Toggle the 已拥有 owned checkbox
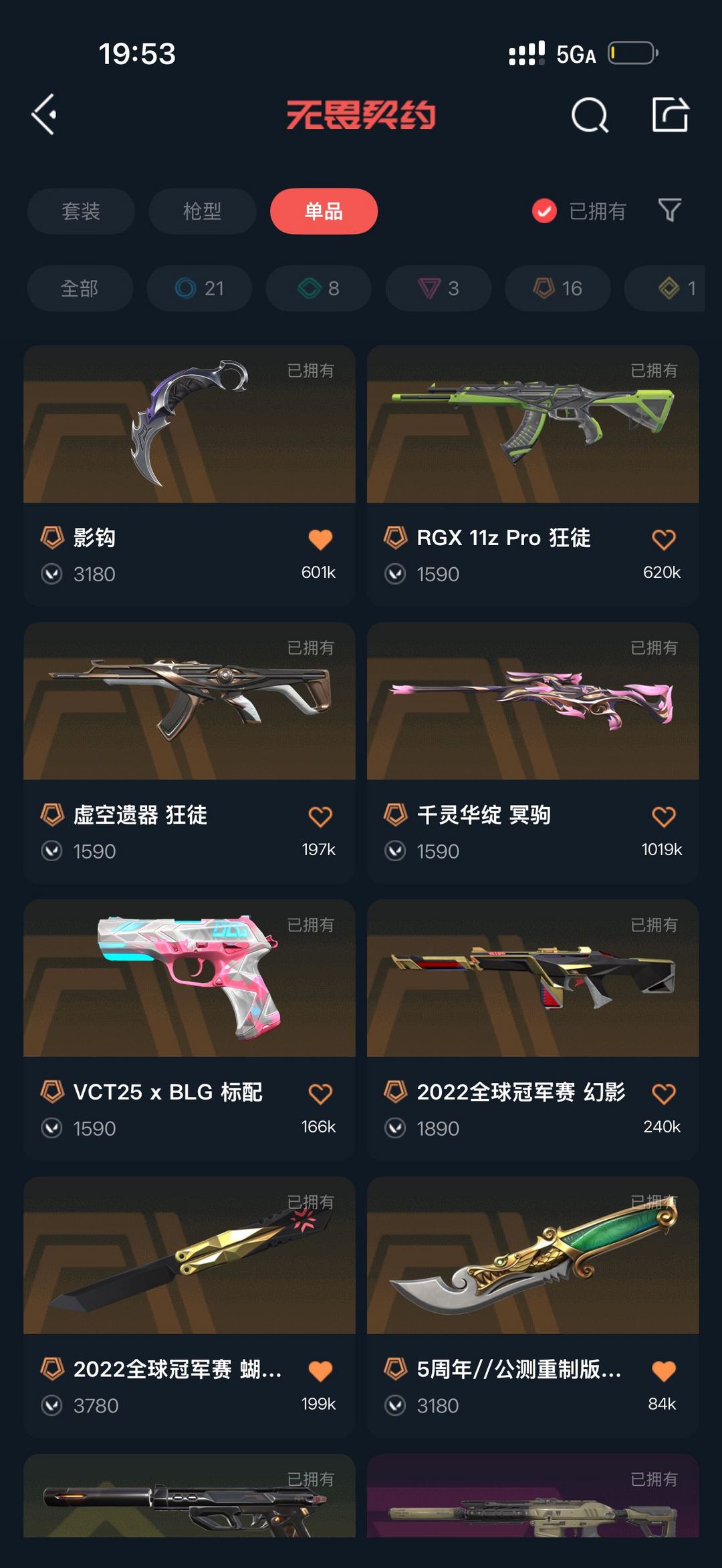722x1568 pixels. coord(544,211)
